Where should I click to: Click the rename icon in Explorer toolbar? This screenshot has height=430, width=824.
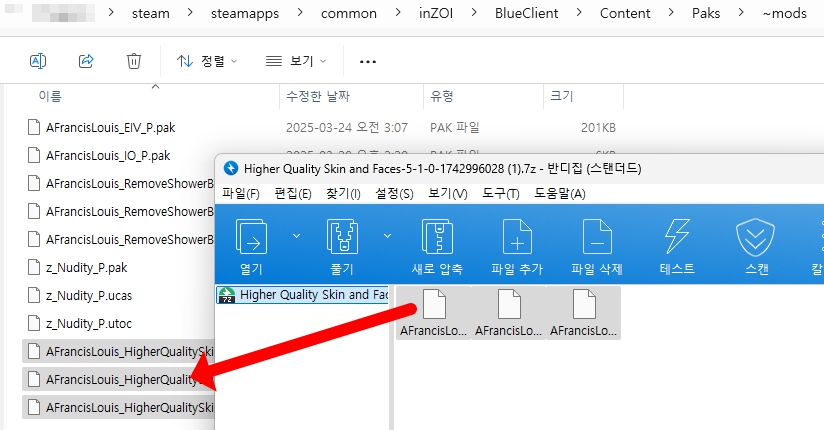38,61
